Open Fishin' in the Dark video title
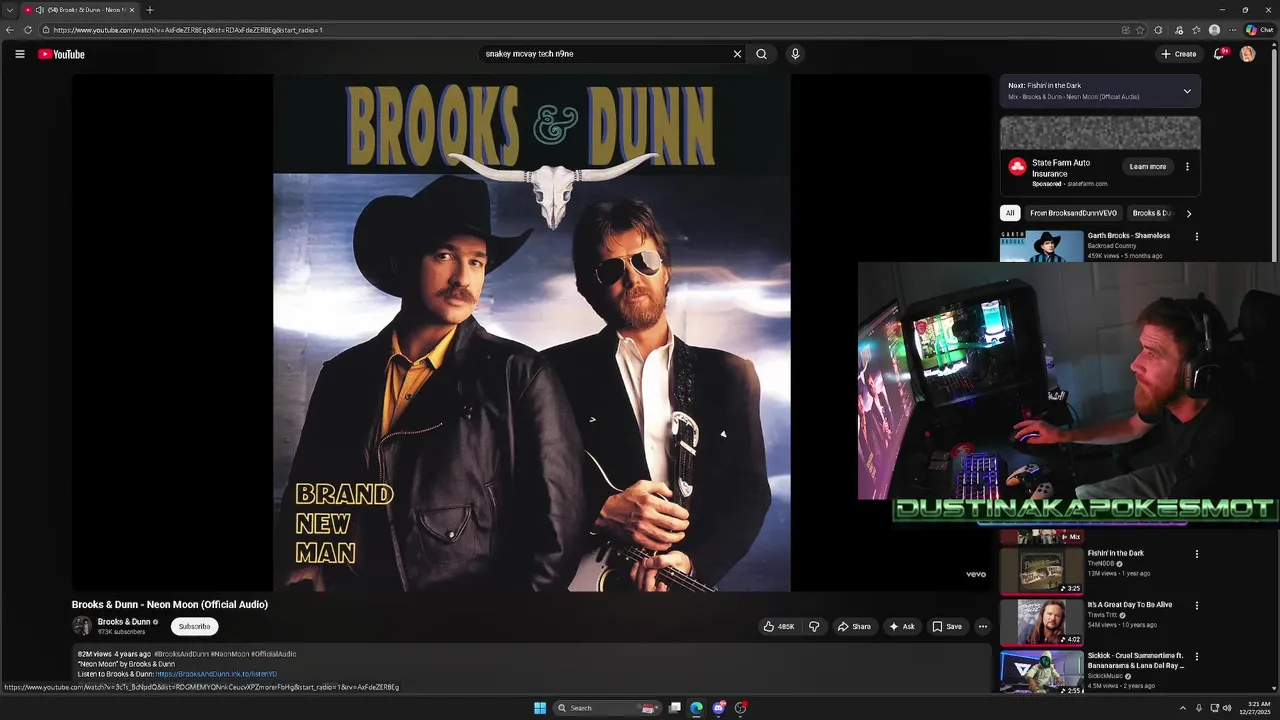 pos(1116,553)
